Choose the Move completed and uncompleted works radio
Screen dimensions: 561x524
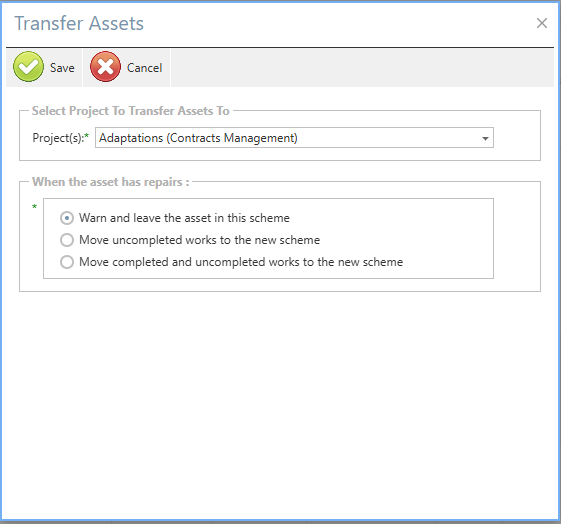67,262
